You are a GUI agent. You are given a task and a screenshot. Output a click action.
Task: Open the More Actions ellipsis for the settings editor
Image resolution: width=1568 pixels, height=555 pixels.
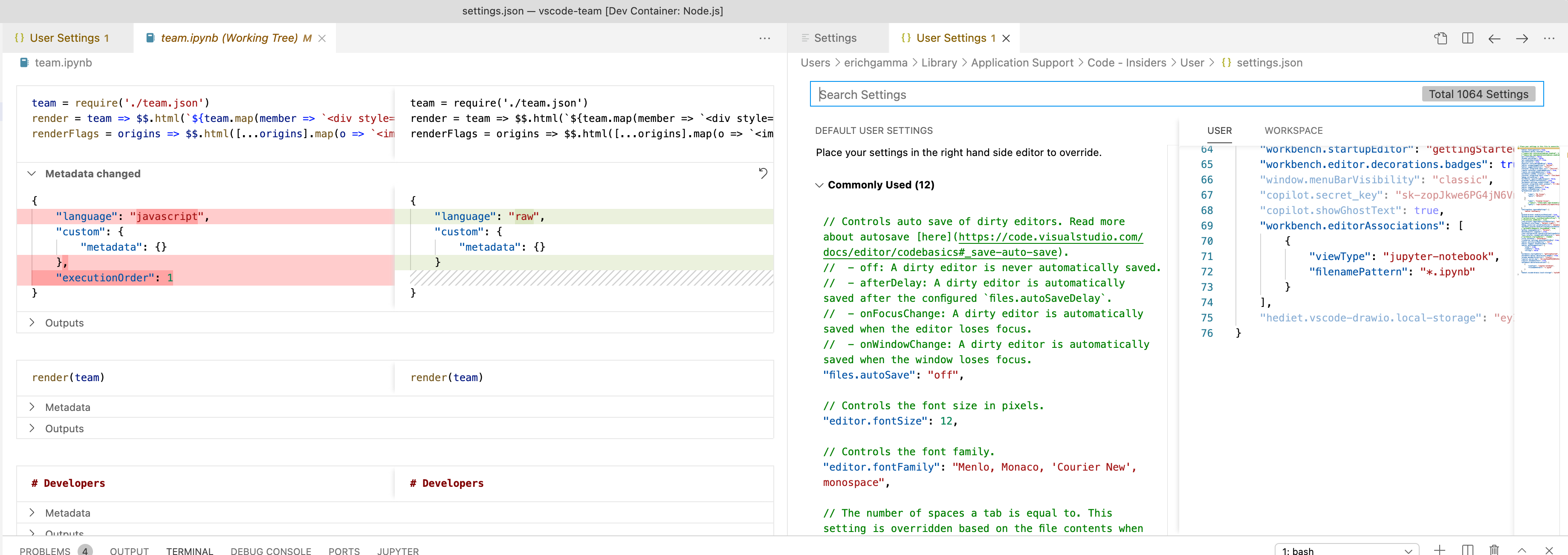click(1550, 38)
